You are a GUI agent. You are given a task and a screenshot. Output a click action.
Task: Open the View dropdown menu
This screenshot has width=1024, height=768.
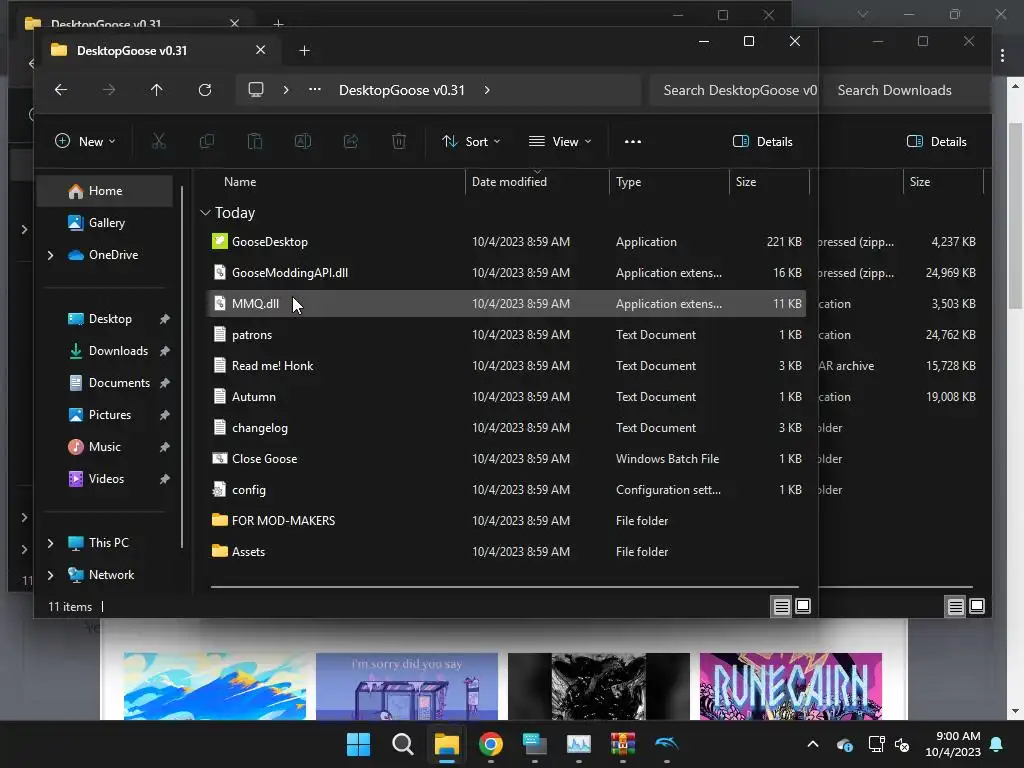pyautogui.click(x=560, y=142)
